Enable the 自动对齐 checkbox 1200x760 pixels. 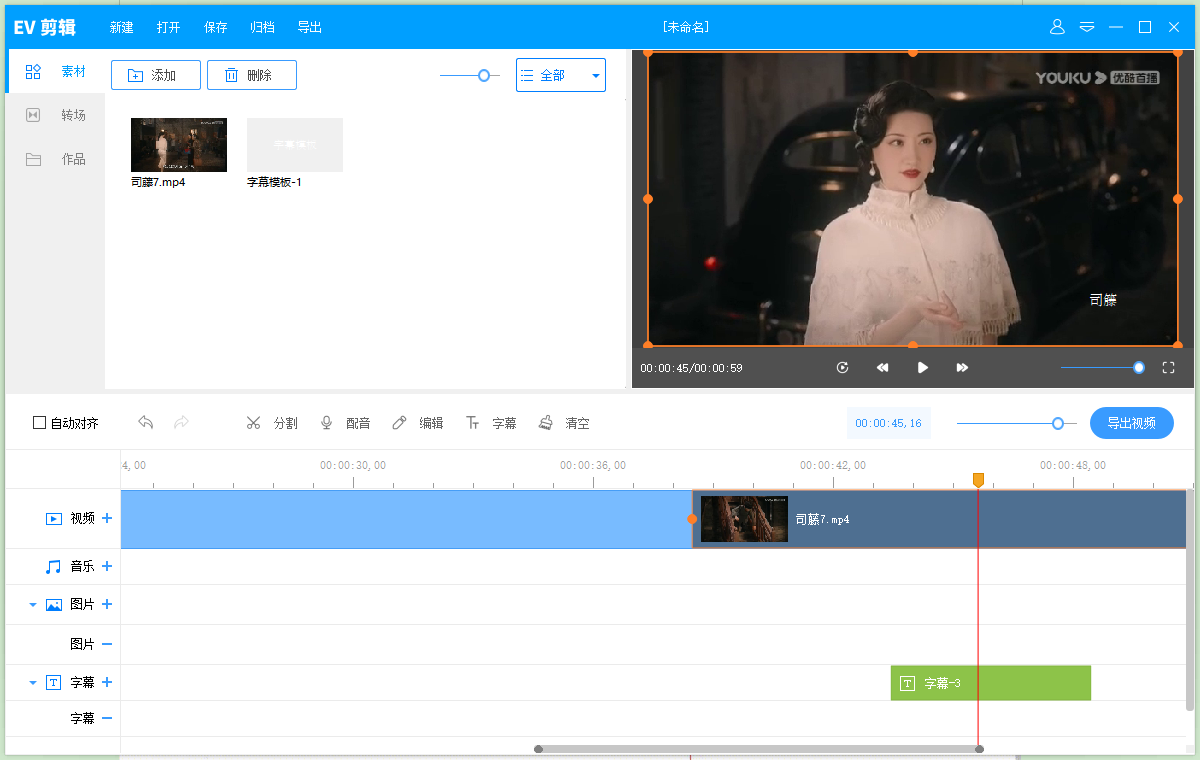[40, 423]
